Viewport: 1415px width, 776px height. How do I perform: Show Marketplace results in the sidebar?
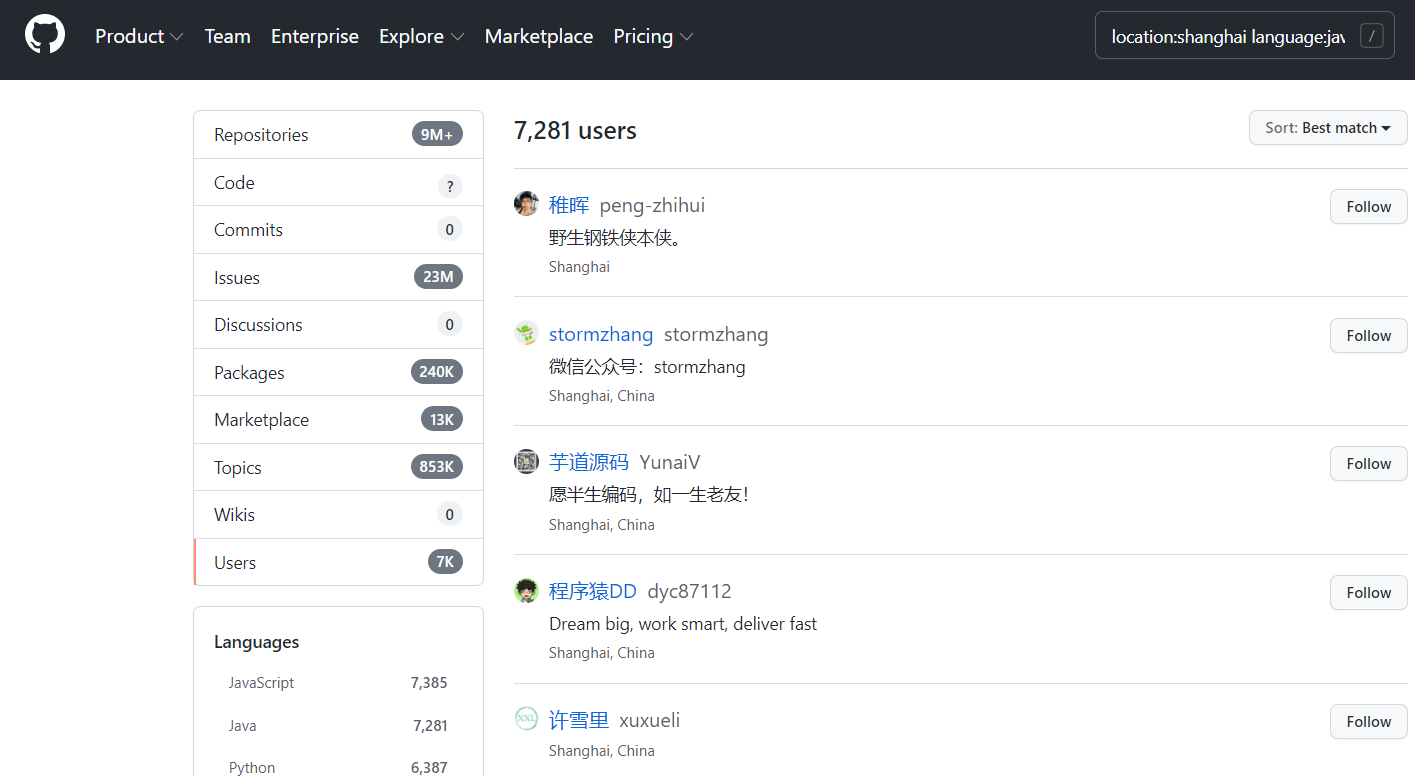[x=338, y=420]
